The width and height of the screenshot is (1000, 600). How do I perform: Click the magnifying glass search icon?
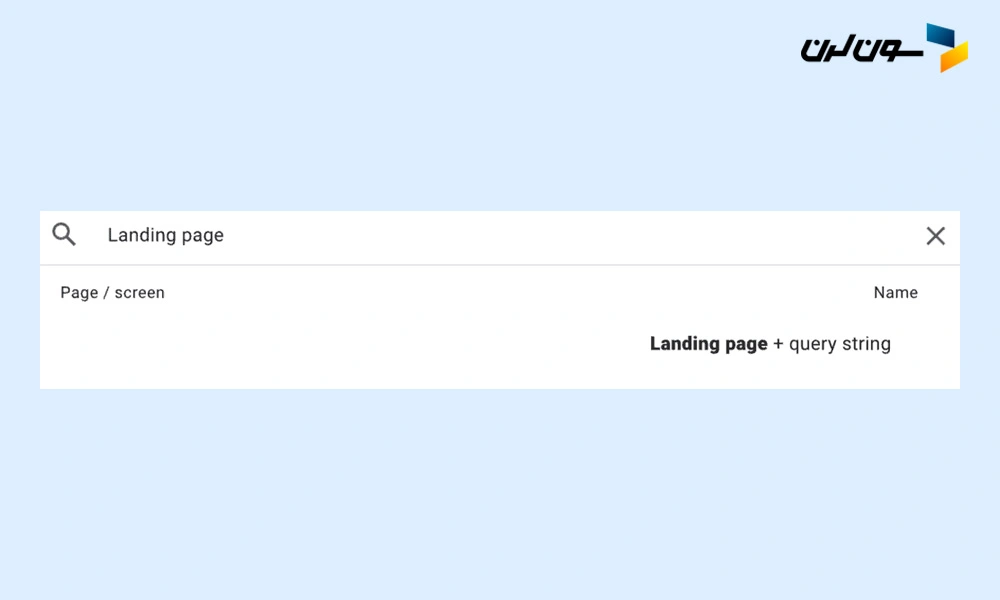pyautogui.click(x=64, y=234)
